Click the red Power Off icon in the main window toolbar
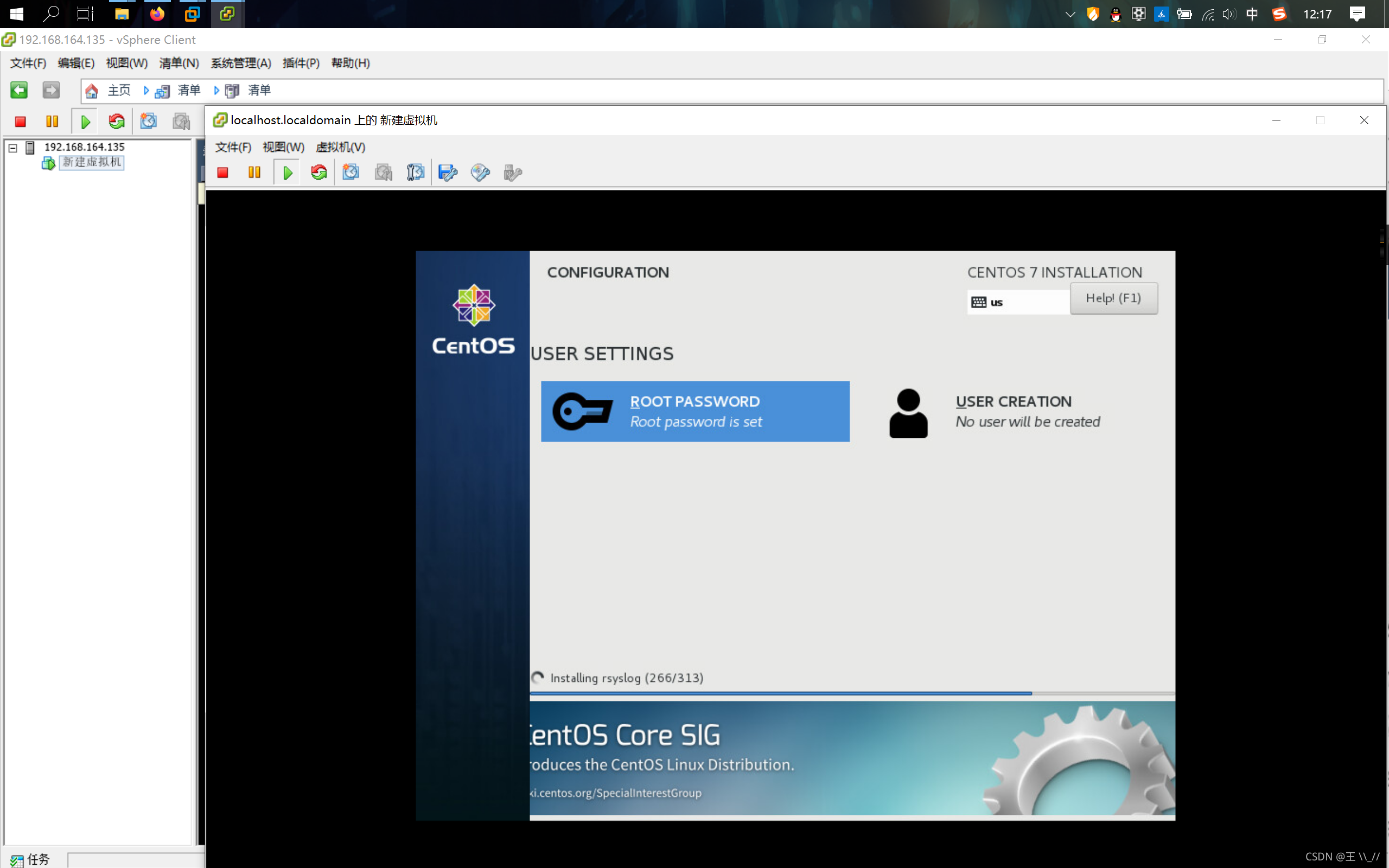Image resolution: width=1389 pixels, height=868 pixels. point(21,122)
